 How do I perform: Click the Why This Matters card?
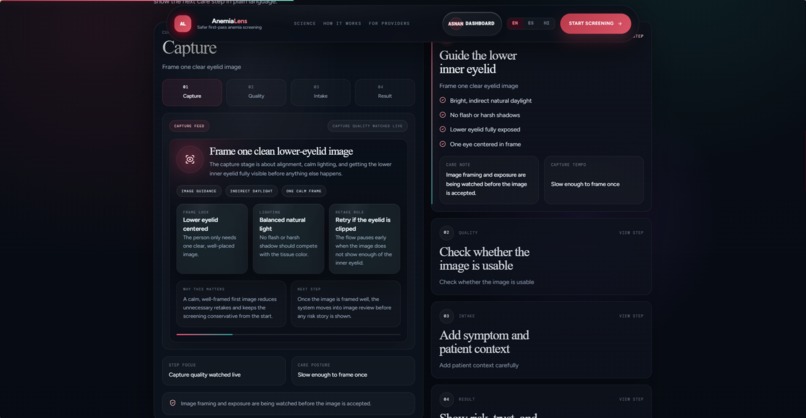click(231, 304)
